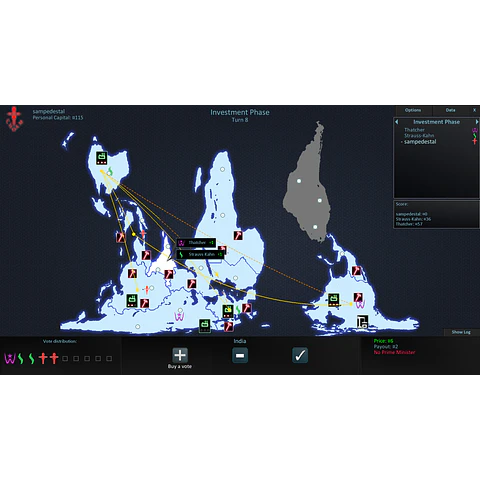Click red cross marker above the bottom-left factory
Viewport: 480px width, 480px height.
[x=146, y=290]
